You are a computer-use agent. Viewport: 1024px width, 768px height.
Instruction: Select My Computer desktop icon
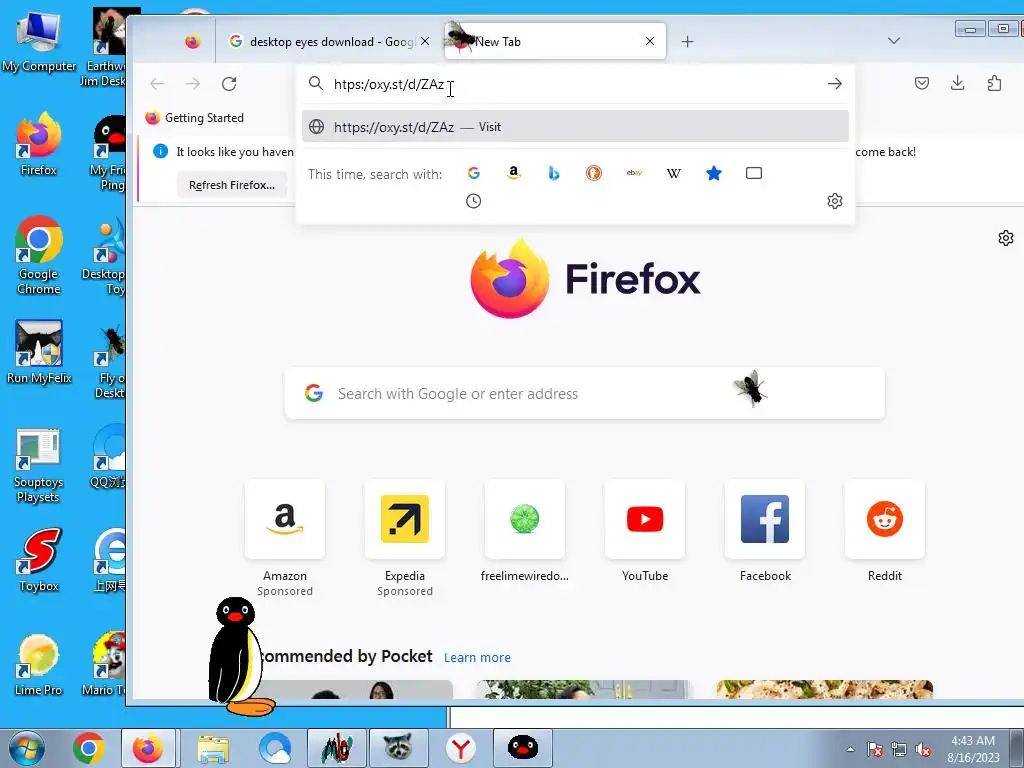pos(39,40)
